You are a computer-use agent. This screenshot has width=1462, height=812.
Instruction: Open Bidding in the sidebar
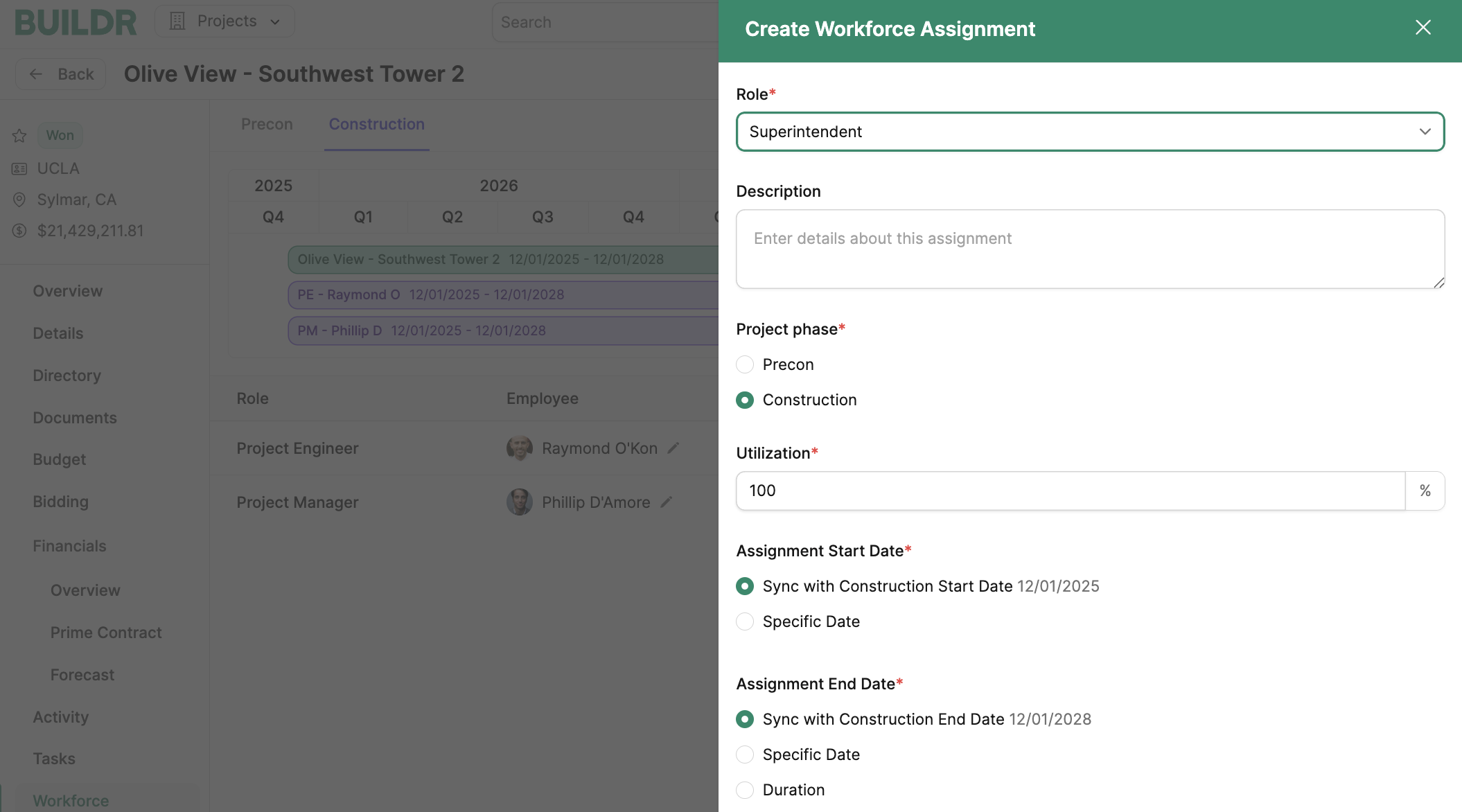pos(61,502)
